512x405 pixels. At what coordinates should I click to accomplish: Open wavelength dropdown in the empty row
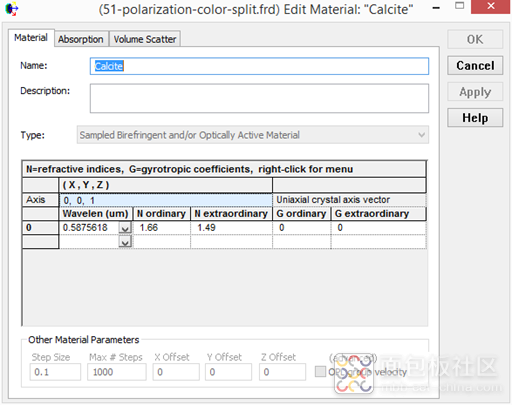coord(125,242)
